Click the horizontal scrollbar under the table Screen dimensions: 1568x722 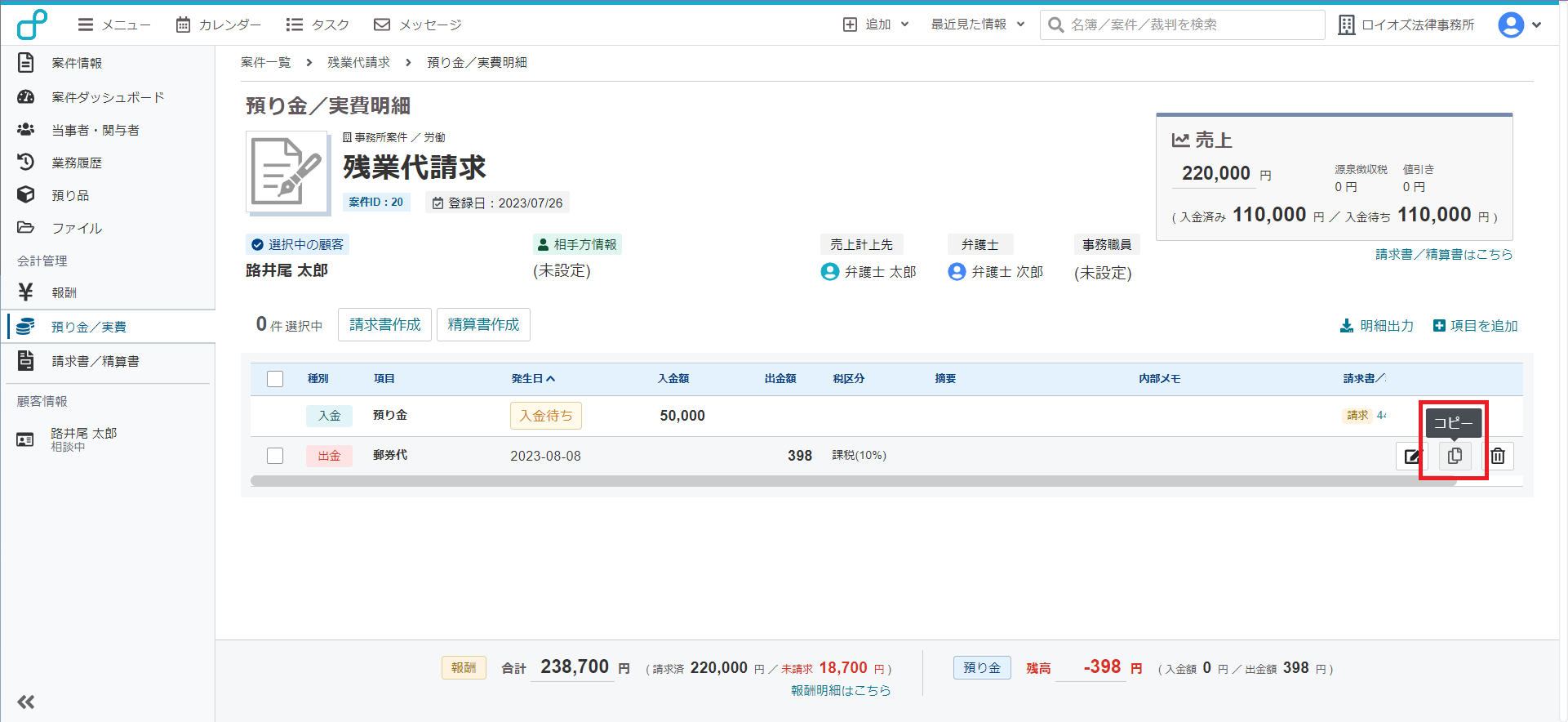pos(854,481)
